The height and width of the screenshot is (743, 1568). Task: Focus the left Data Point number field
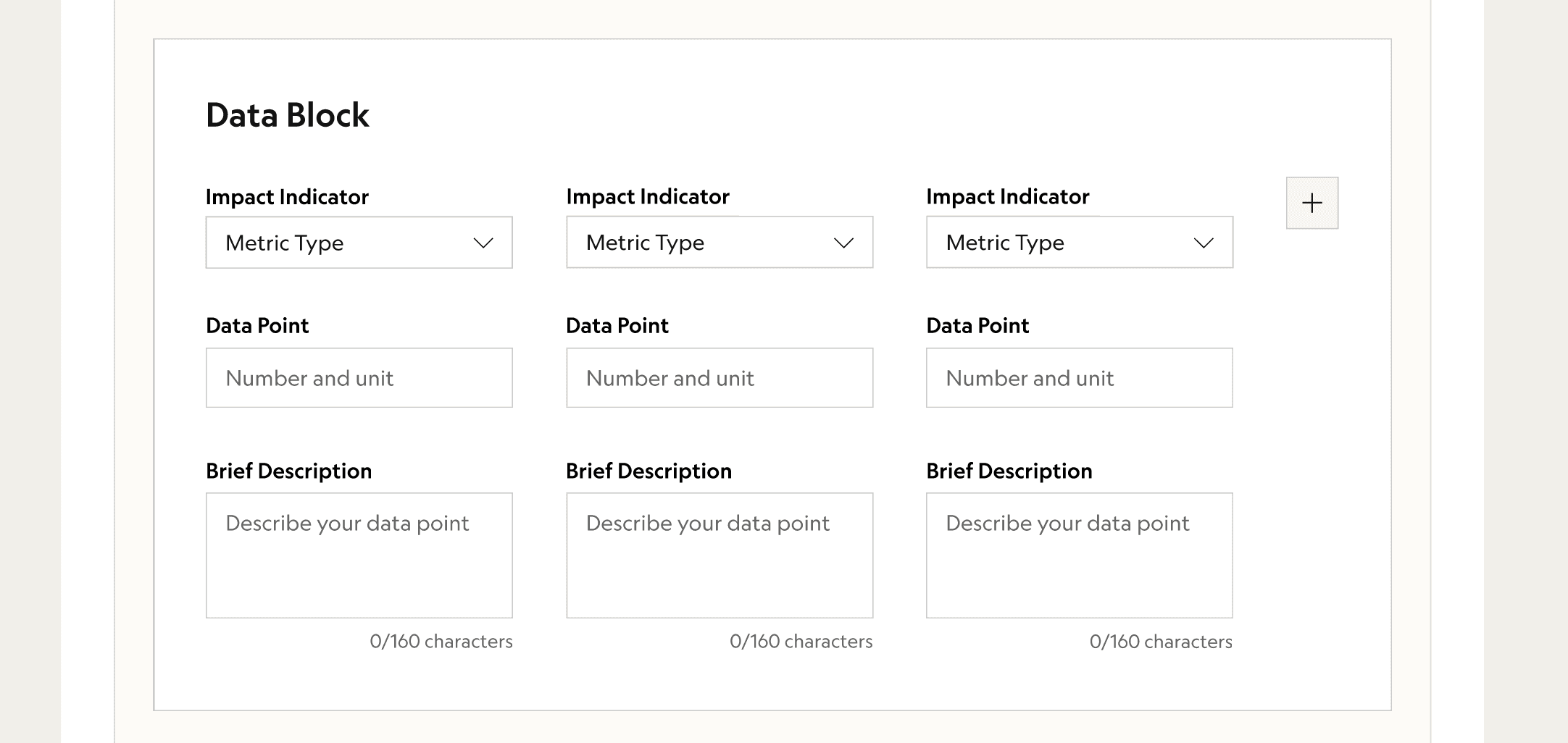point(359,378)
